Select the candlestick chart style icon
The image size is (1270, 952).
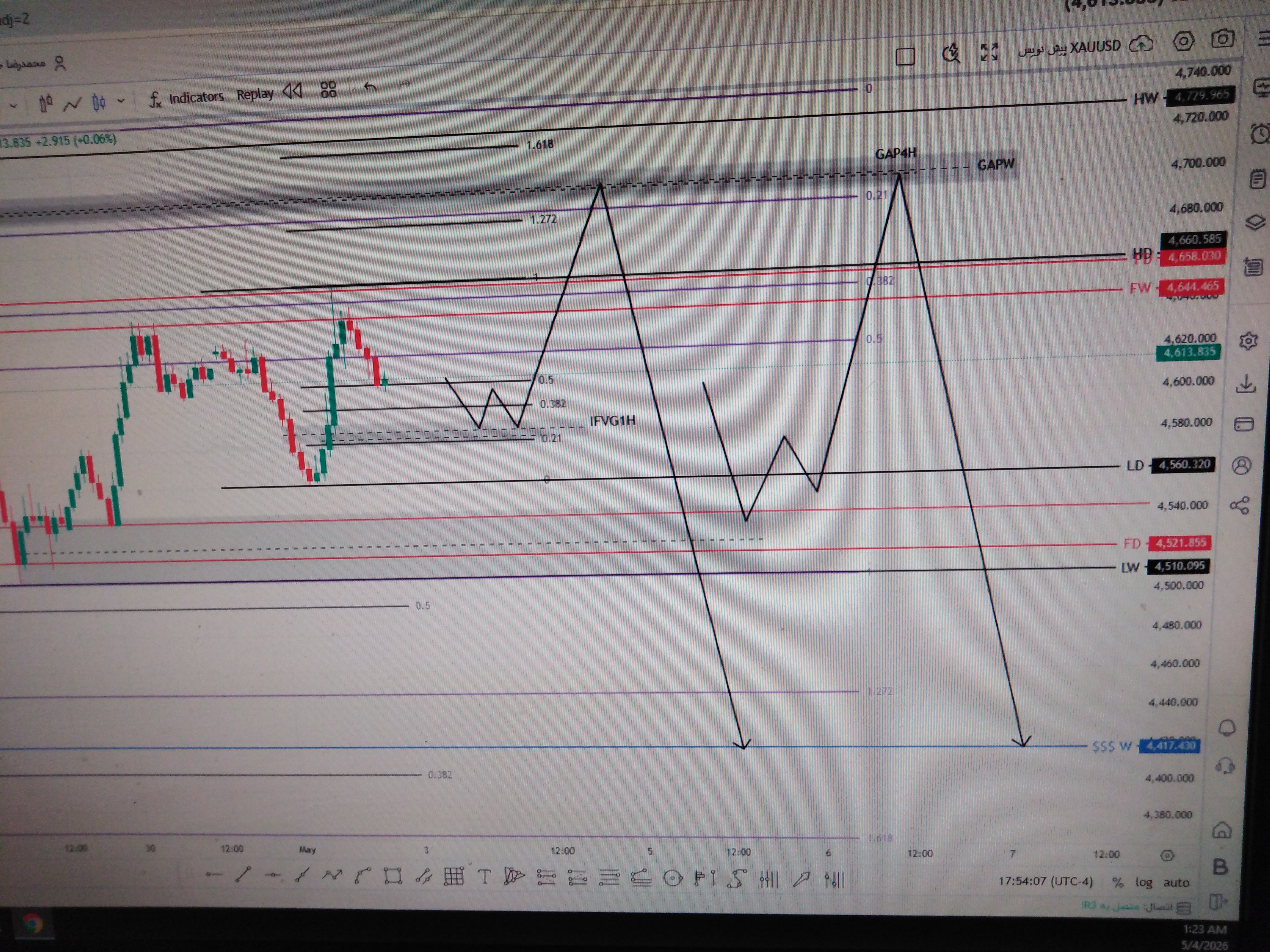(x=99, y=103)
